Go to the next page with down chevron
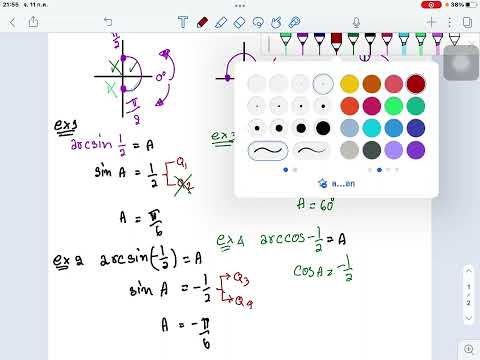 coord(469,318)
